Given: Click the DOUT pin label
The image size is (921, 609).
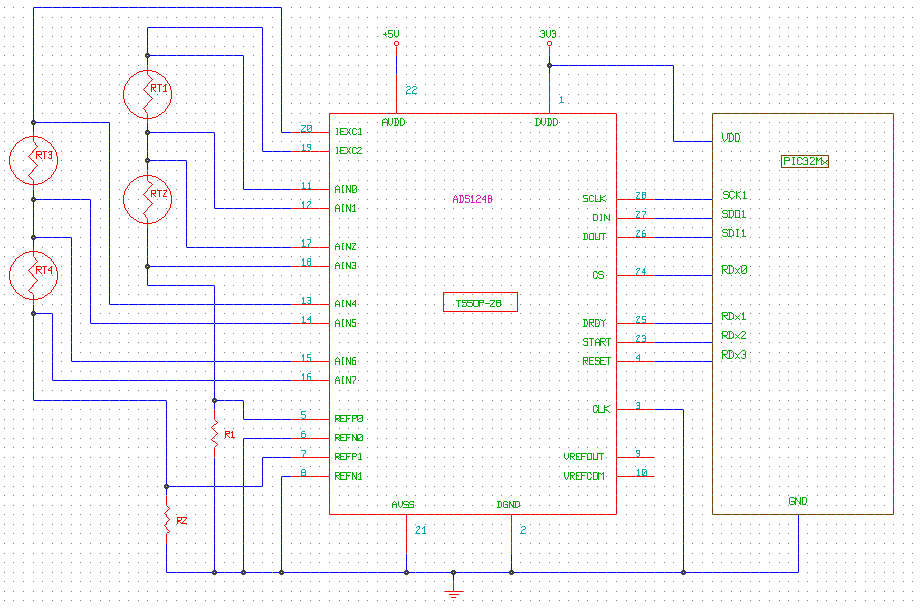Looking at the screenshot, I should point(594,237).
